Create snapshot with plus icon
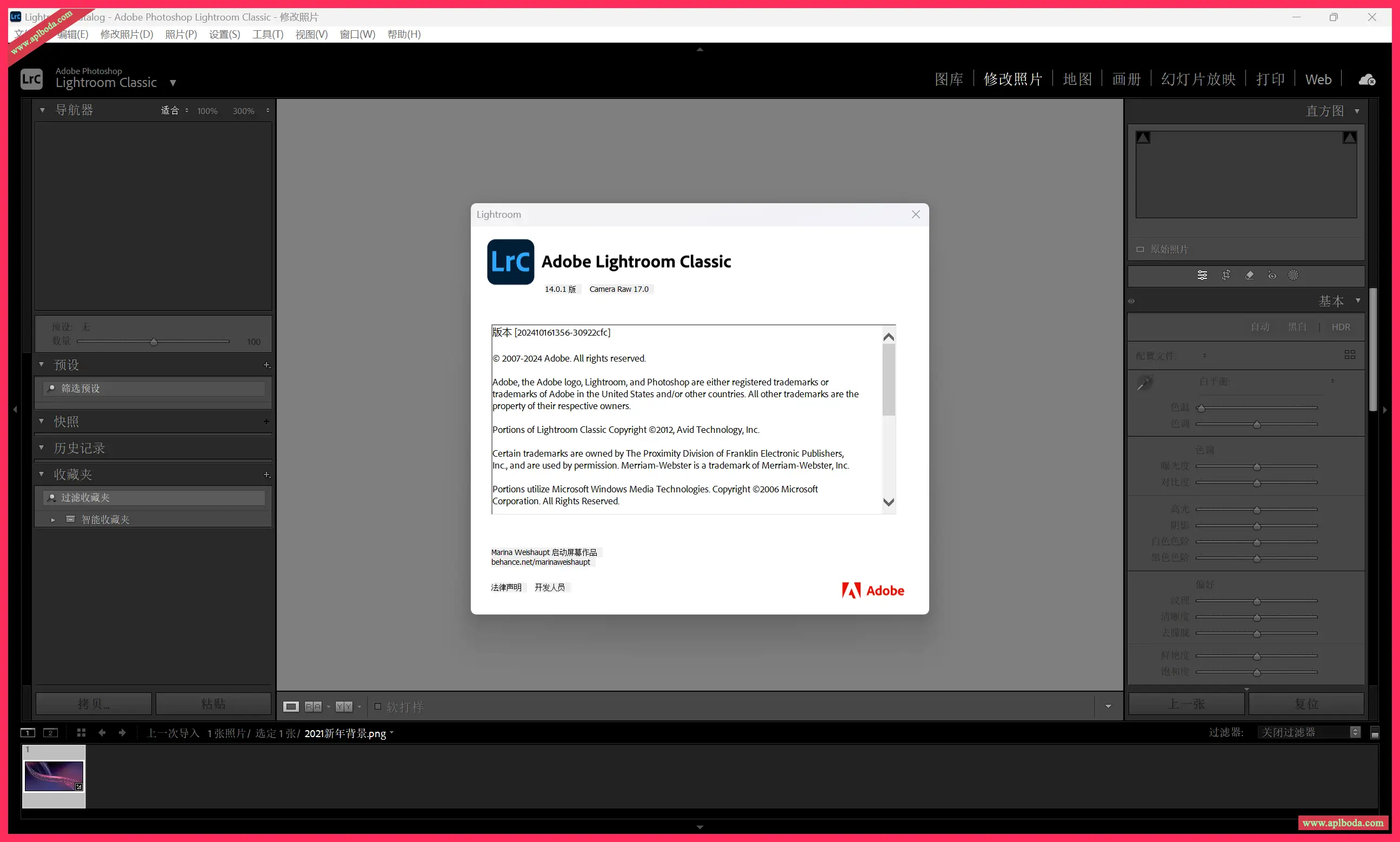 coord(266,421)
